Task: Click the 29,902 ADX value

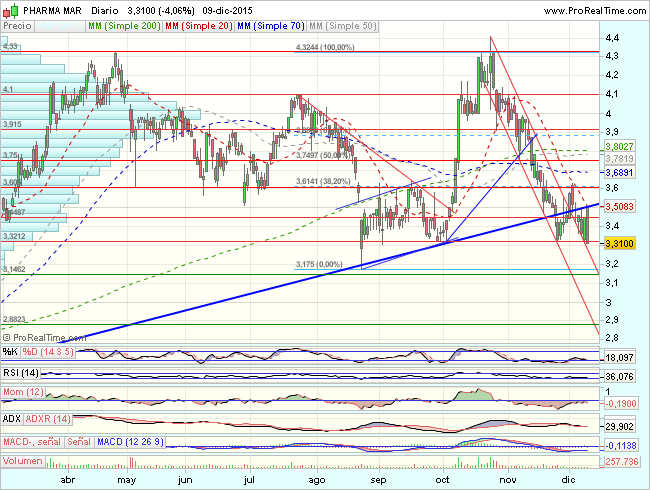Action: click(619, 426)
